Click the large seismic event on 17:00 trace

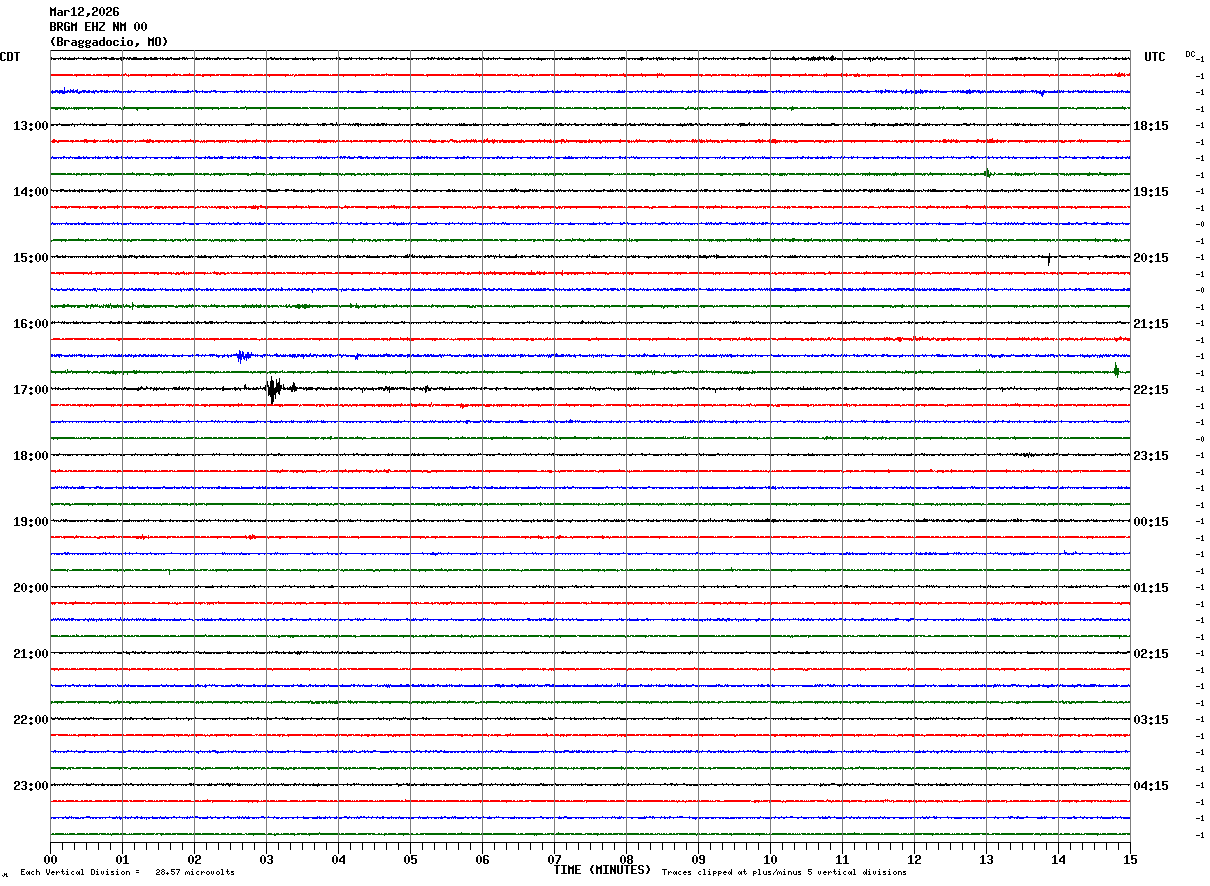(275, 388)
